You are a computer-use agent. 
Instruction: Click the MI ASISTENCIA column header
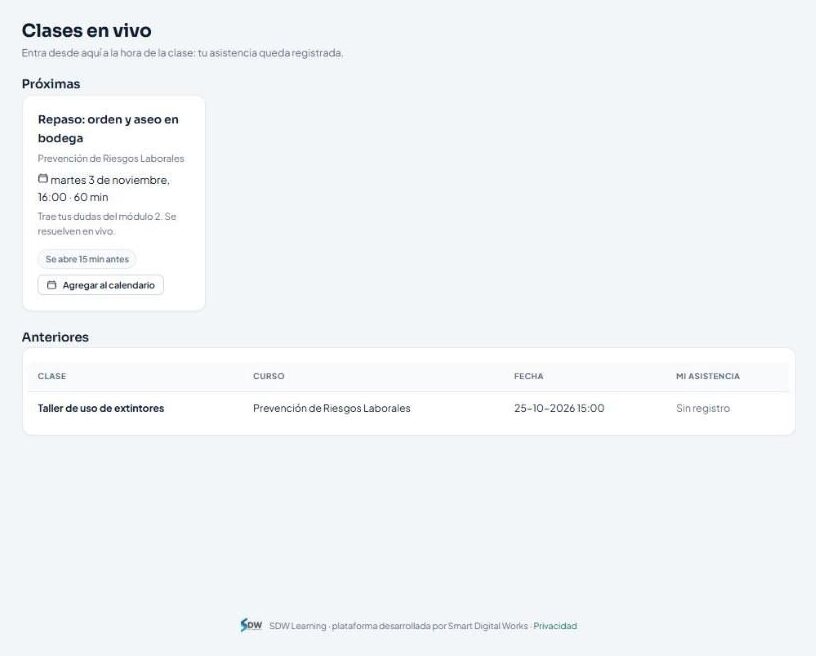pos(708,376)
